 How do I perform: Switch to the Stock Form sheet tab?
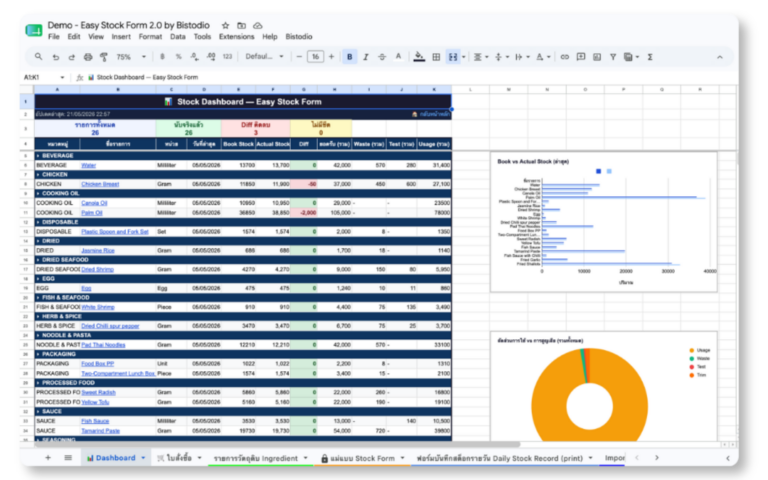tap(362, 458)
